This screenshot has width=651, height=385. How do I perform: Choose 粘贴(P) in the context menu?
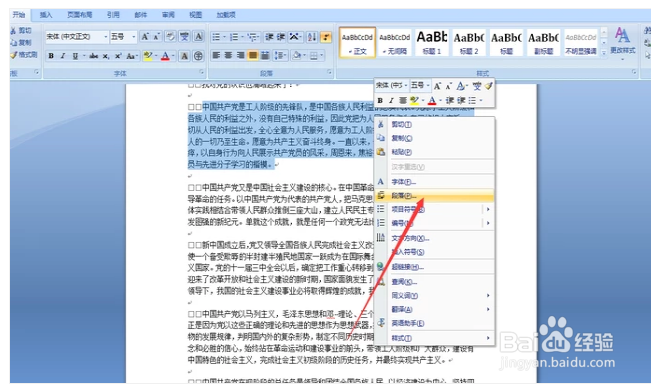pos(434,152)
